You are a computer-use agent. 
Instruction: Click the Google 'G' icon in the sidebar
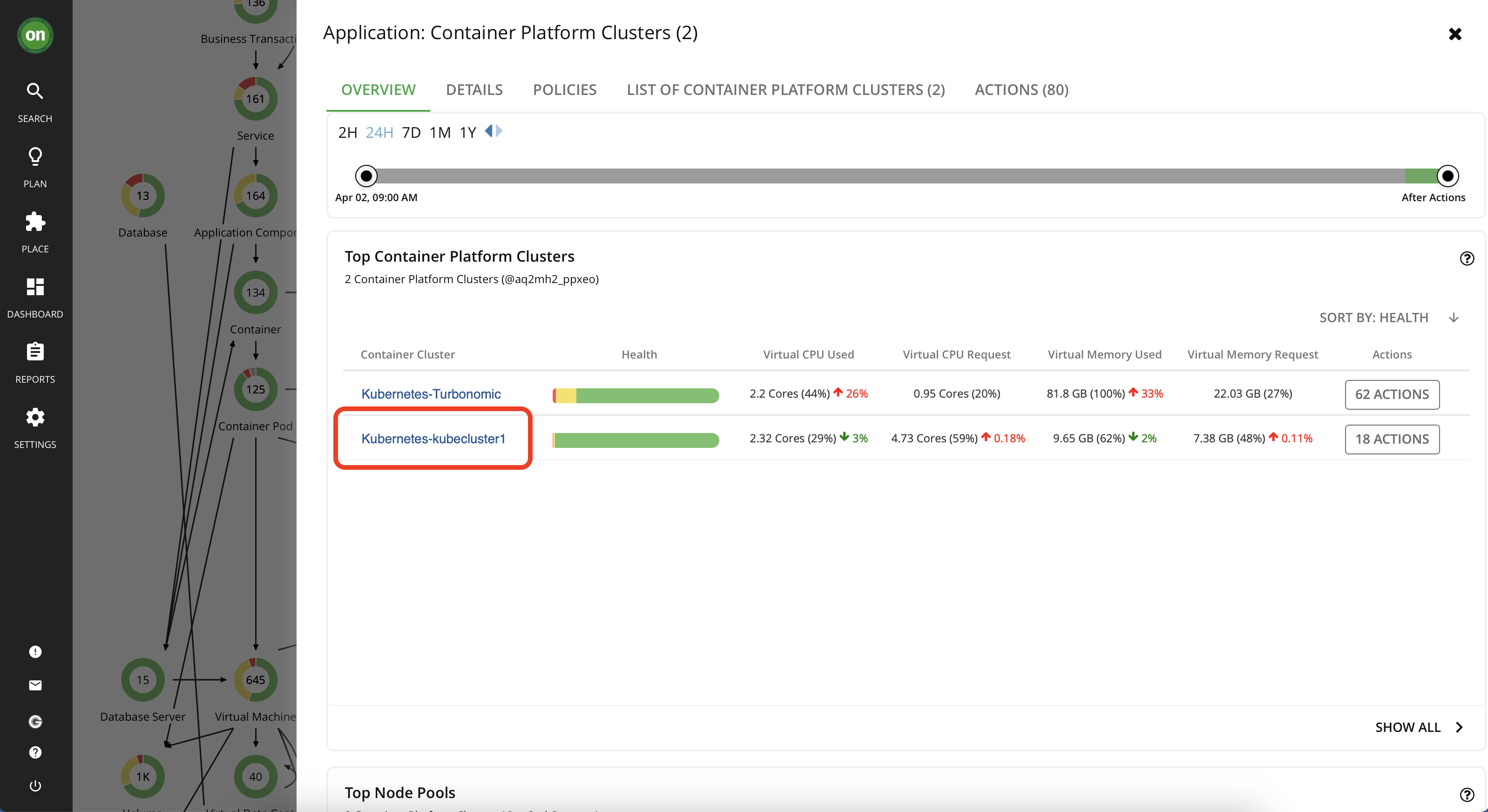tap(35, 721)
